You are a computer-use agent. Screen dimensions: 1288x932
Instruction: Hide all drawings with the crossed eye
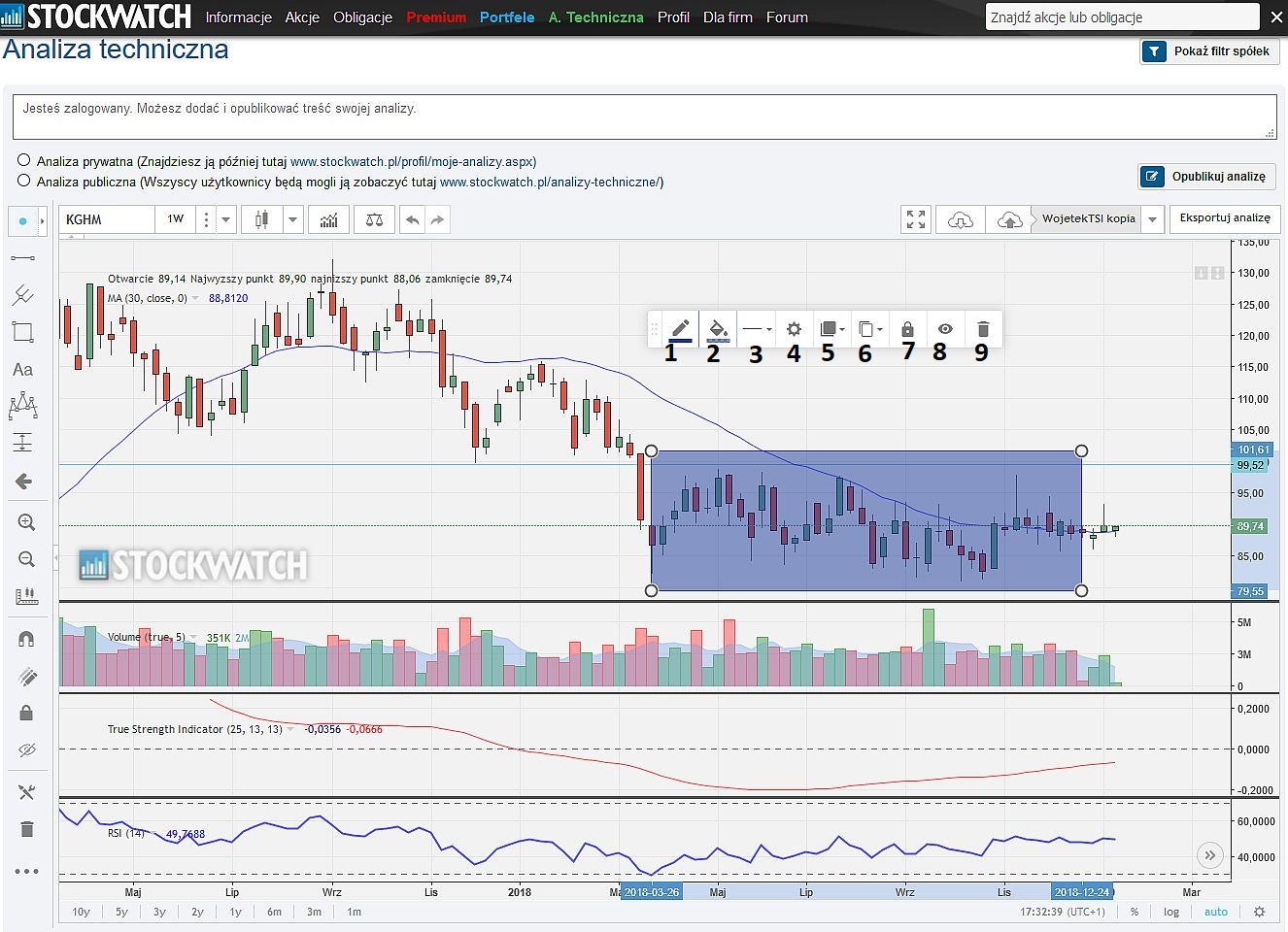26,749
